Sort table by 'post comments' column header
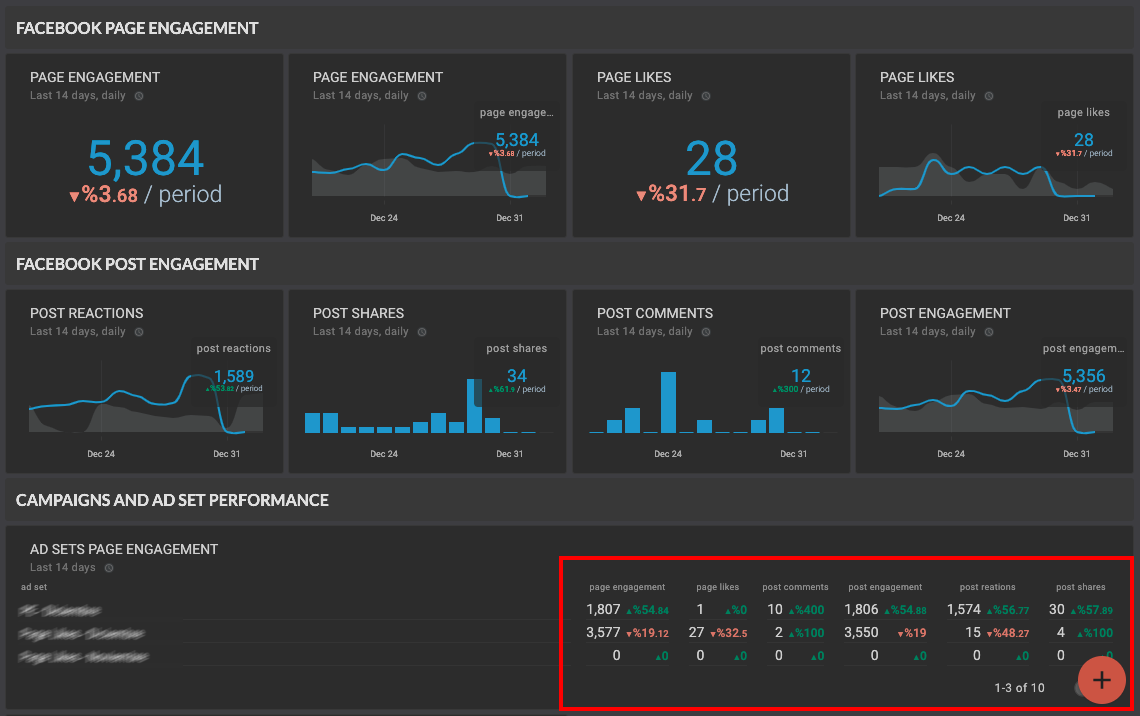 coord(795,587)
